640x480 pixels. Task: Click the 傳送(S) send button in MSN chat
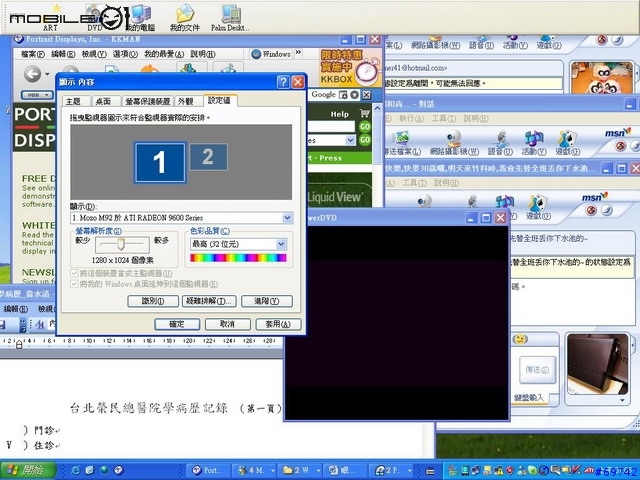[x=537, y=370]
